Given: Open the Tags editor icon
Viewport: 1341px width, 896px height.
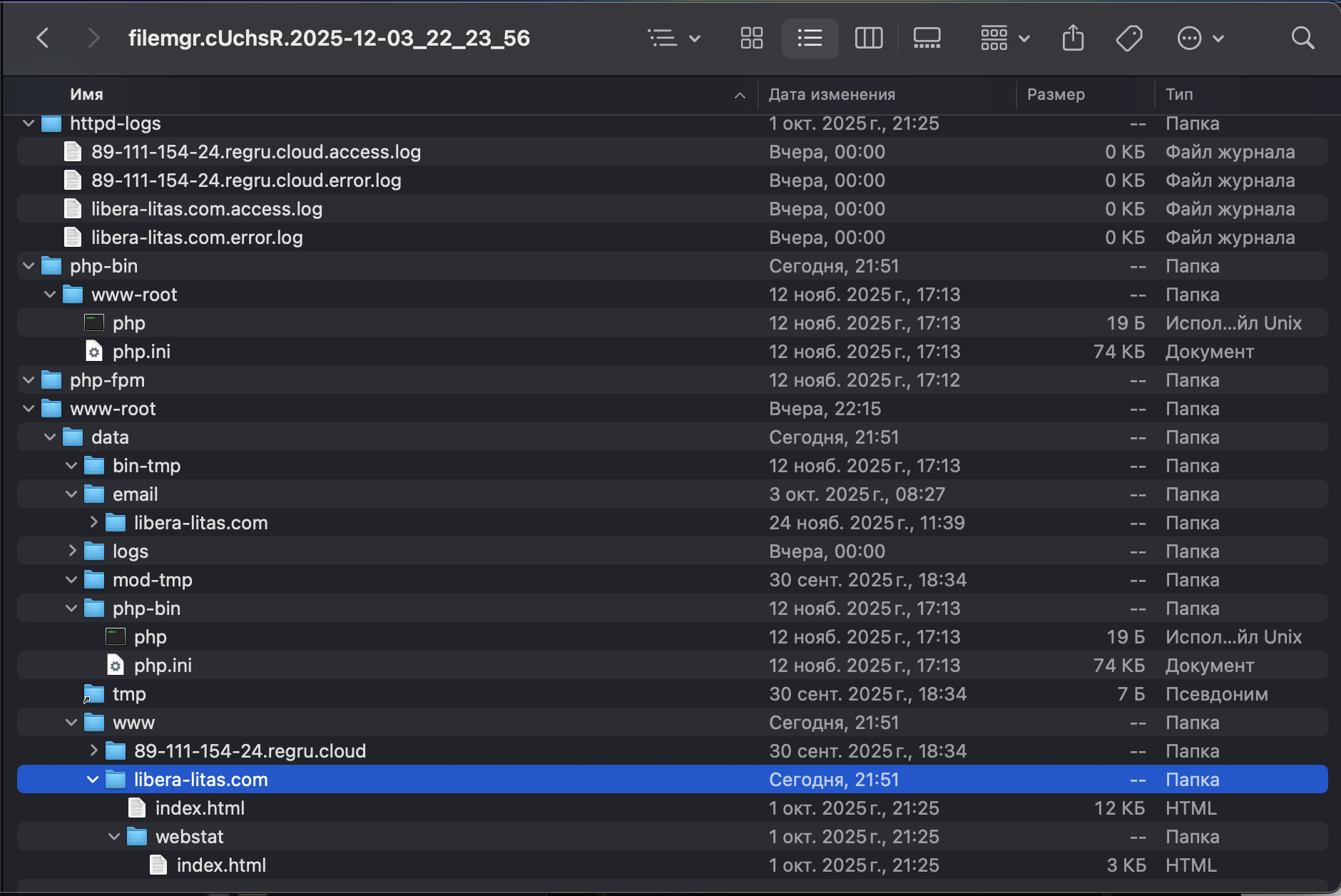Looking at the screenshot, I should click(1128, 38).
